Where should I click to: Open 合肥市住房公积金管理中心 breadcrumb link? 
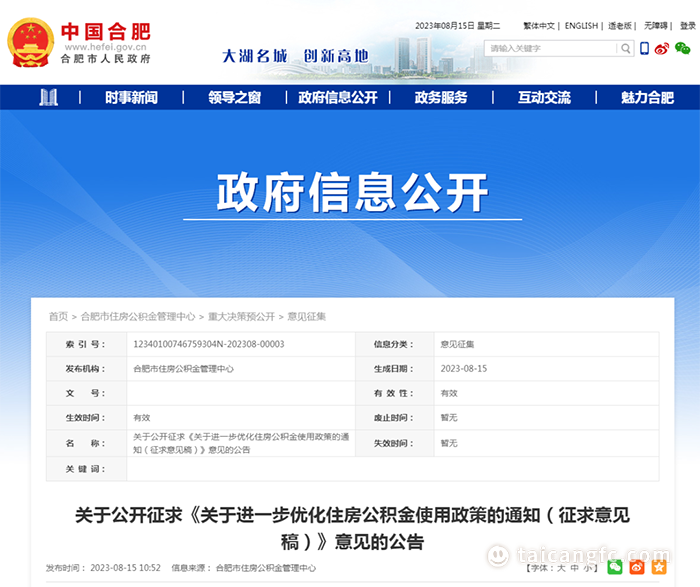click(x=138, y=316)
